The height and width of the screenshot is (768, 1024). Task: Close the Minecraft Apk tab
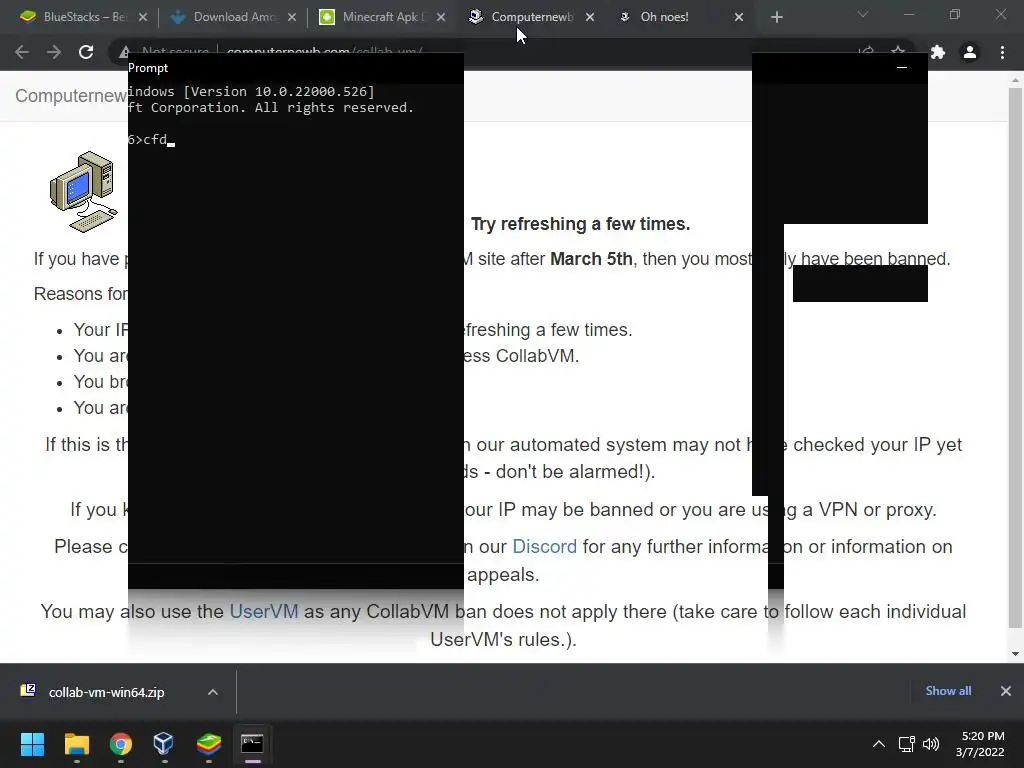[441, 18]
